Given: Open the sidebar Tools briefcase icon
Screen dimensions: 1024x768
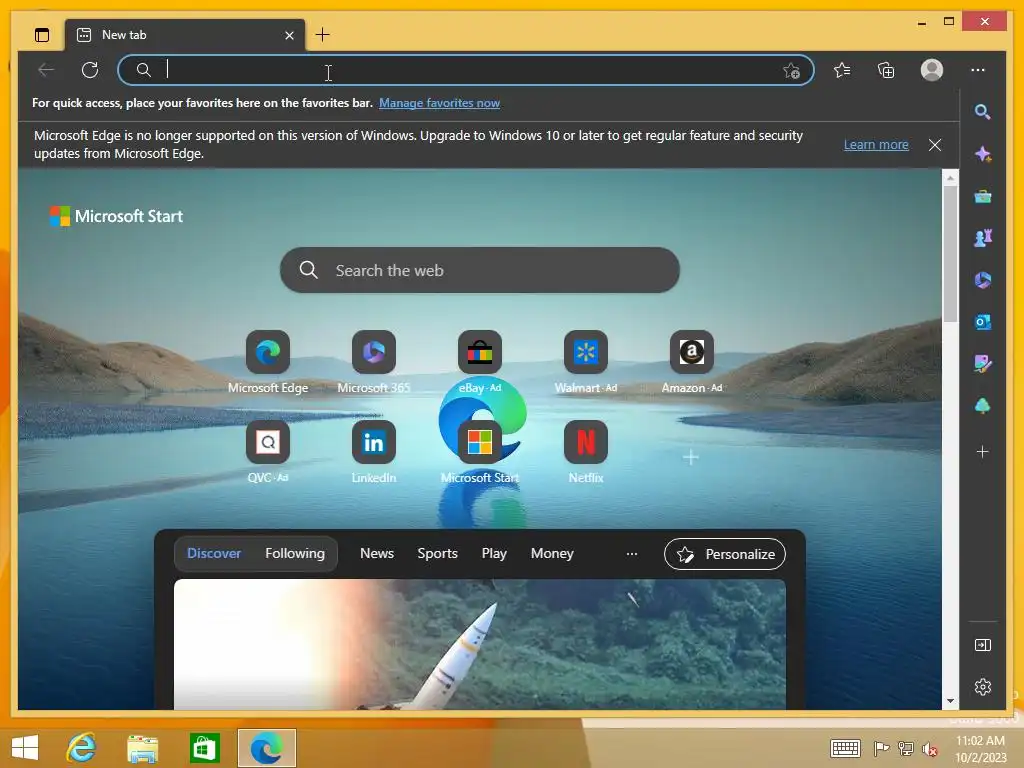Looking at the screenshot, I should pos(983,196).
